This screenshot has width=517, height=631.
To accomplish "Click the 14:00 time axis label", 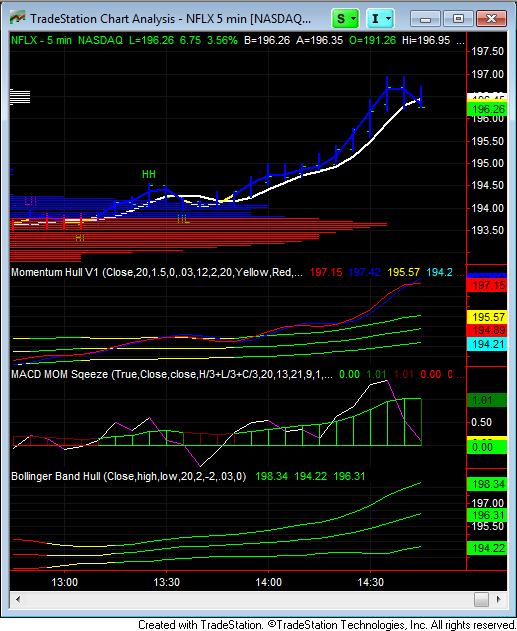I will pos(269,582).
